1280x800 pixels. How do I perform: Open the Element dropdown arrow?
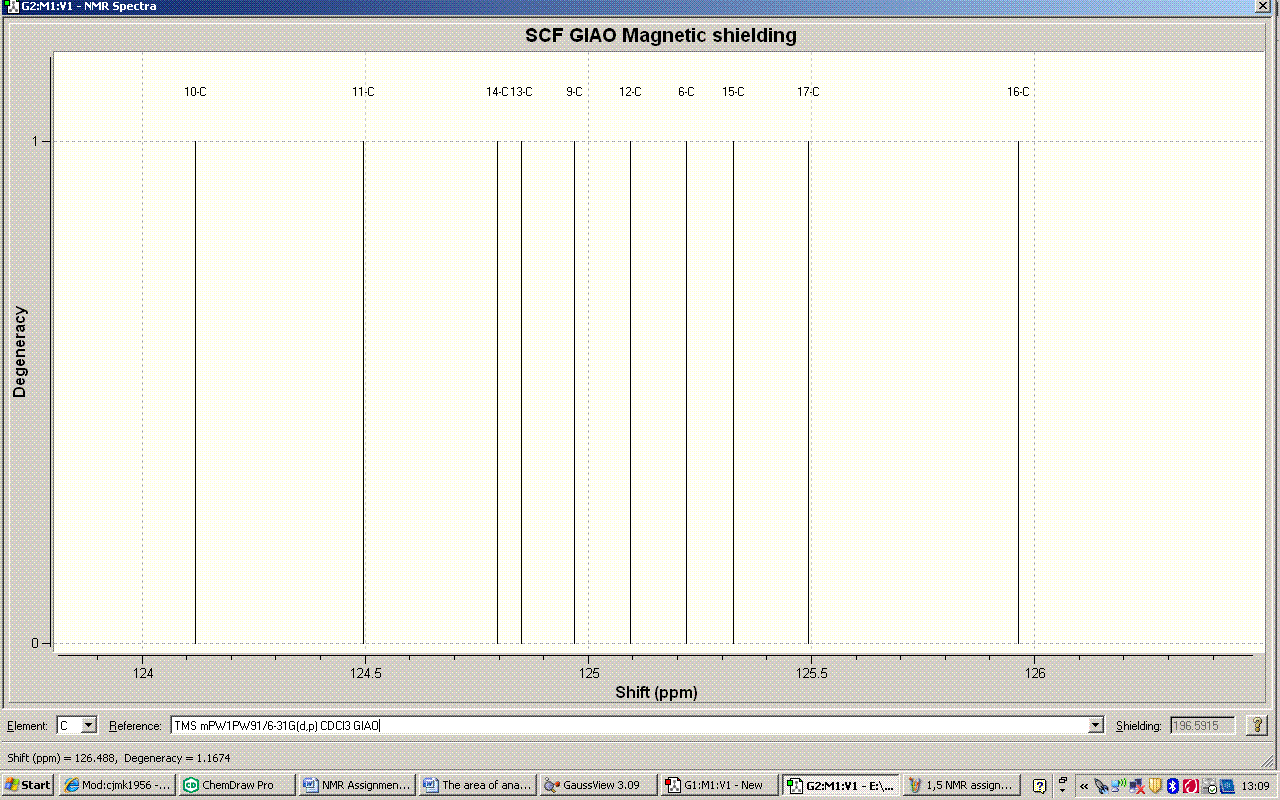[88, 725]
